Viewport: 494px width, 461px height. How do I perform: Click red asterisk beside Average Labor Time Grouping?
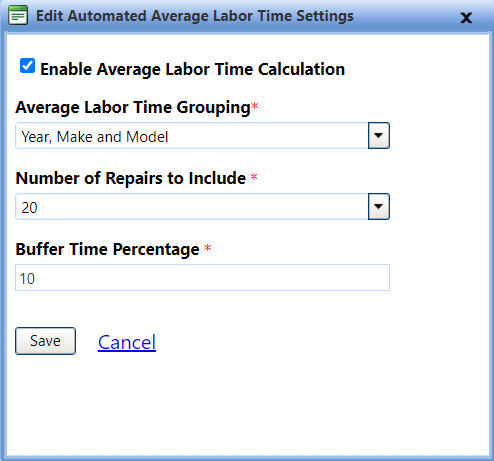(255, 106)
